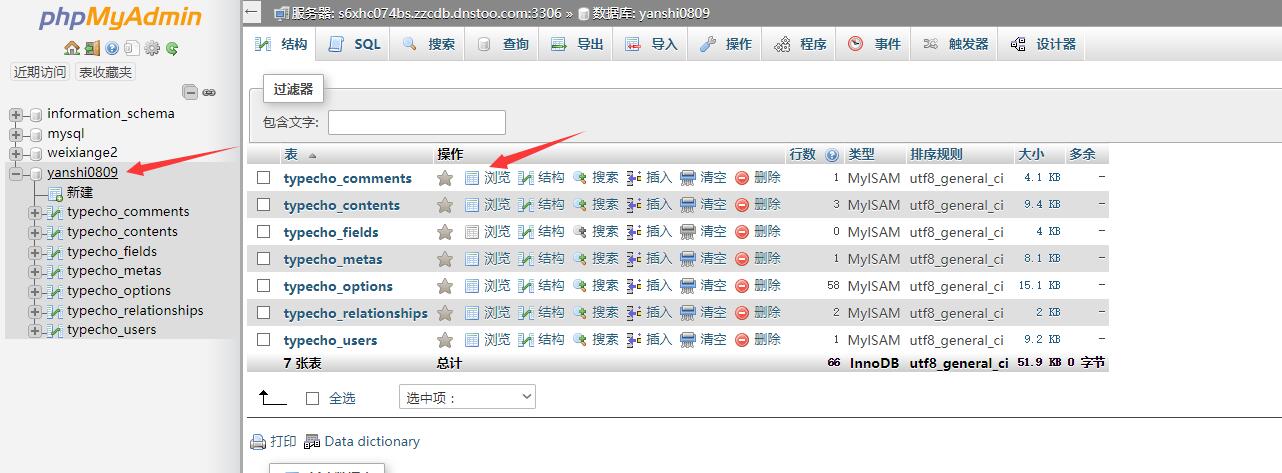Click the 近期访问 recent button
Screen dimensions: 1282x473
click(x=40, y=72)
